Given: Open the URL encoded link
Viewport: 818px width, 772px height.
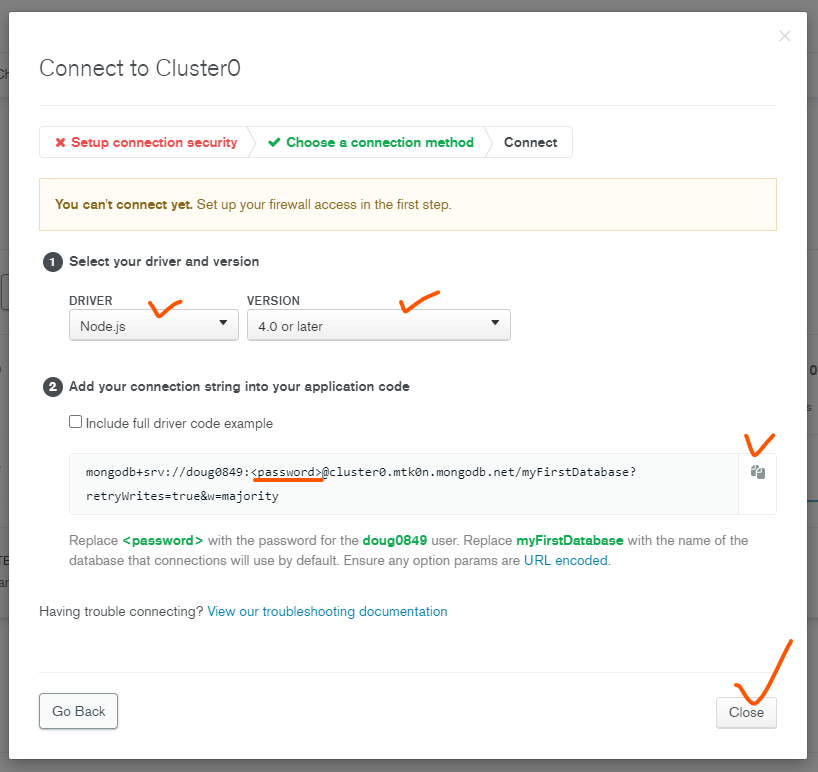Looking at the screenshot, I should click(x=565, y=561).
